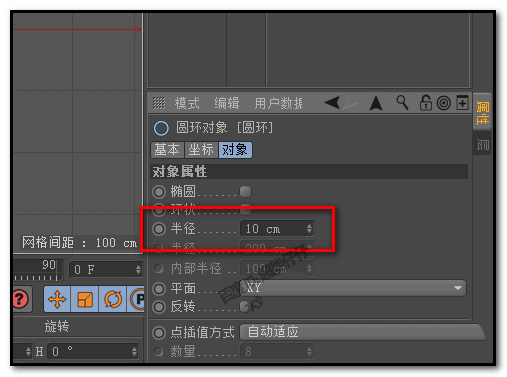This screenshot has width=507, height=377.
Task: Click the 0 F frame field stepper
Action: tap(138, 269)
